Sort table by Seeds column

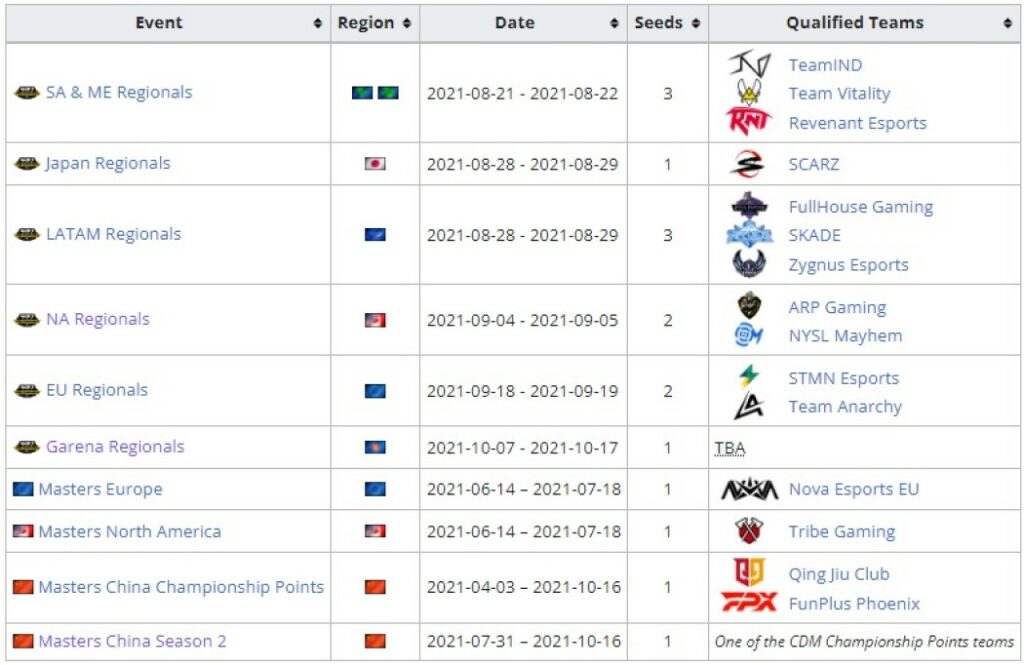[695, 23]
